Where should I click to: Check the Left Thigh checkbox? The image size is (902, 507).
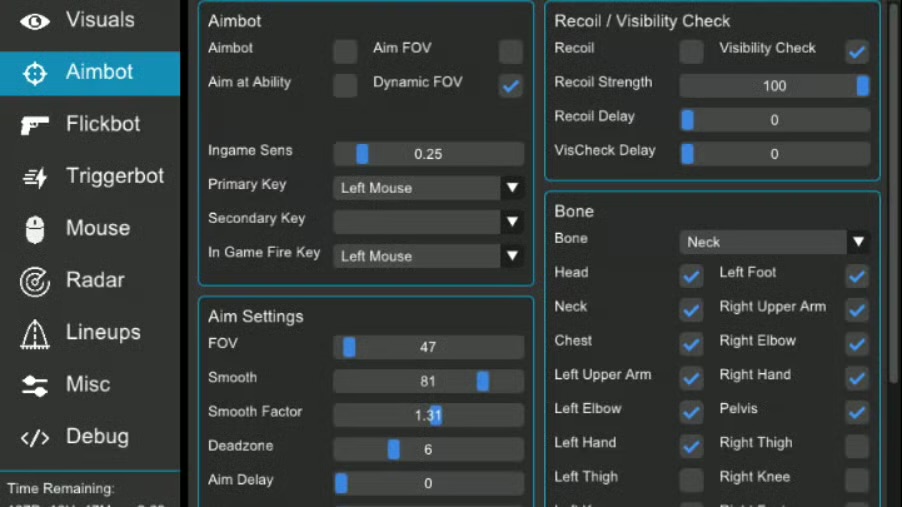tap(691, 480)
